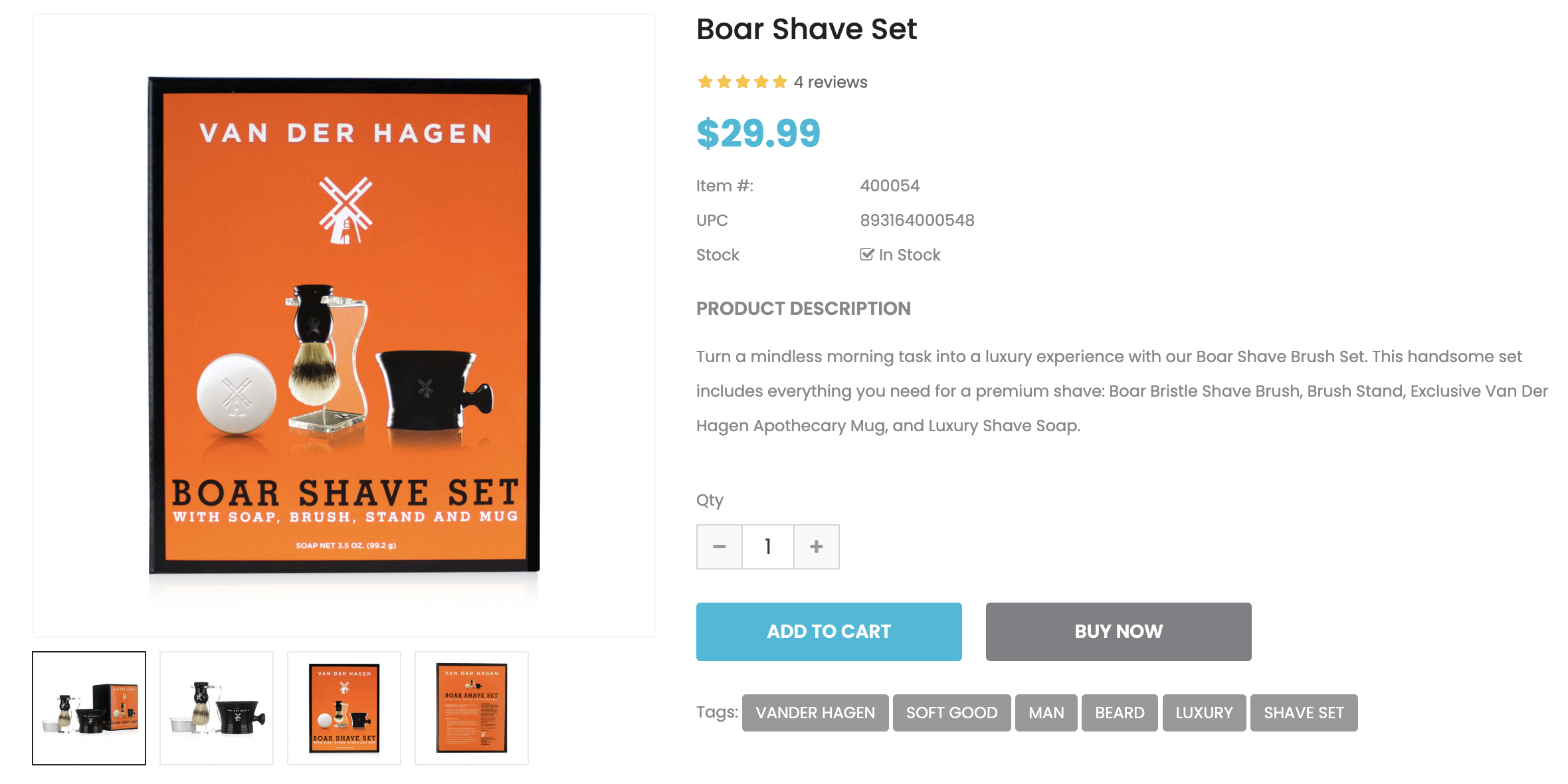Click the five-star rating icons
This screenshot has height=784, width=1568.
(x=742, y=82)
